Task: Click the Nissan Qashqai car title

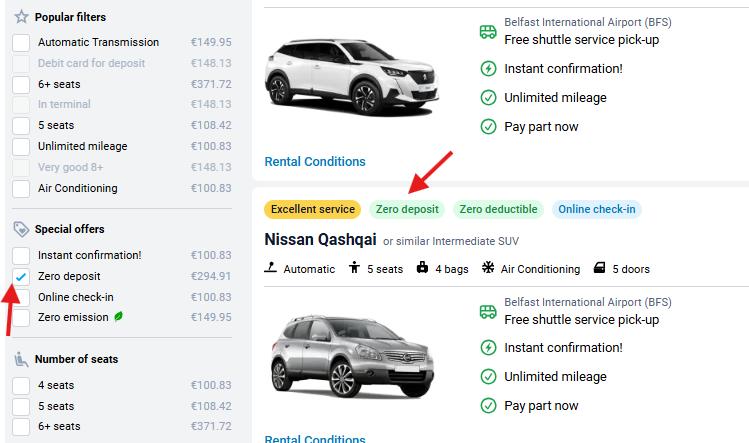Action: pyautogui.click(x=321, y=239)
